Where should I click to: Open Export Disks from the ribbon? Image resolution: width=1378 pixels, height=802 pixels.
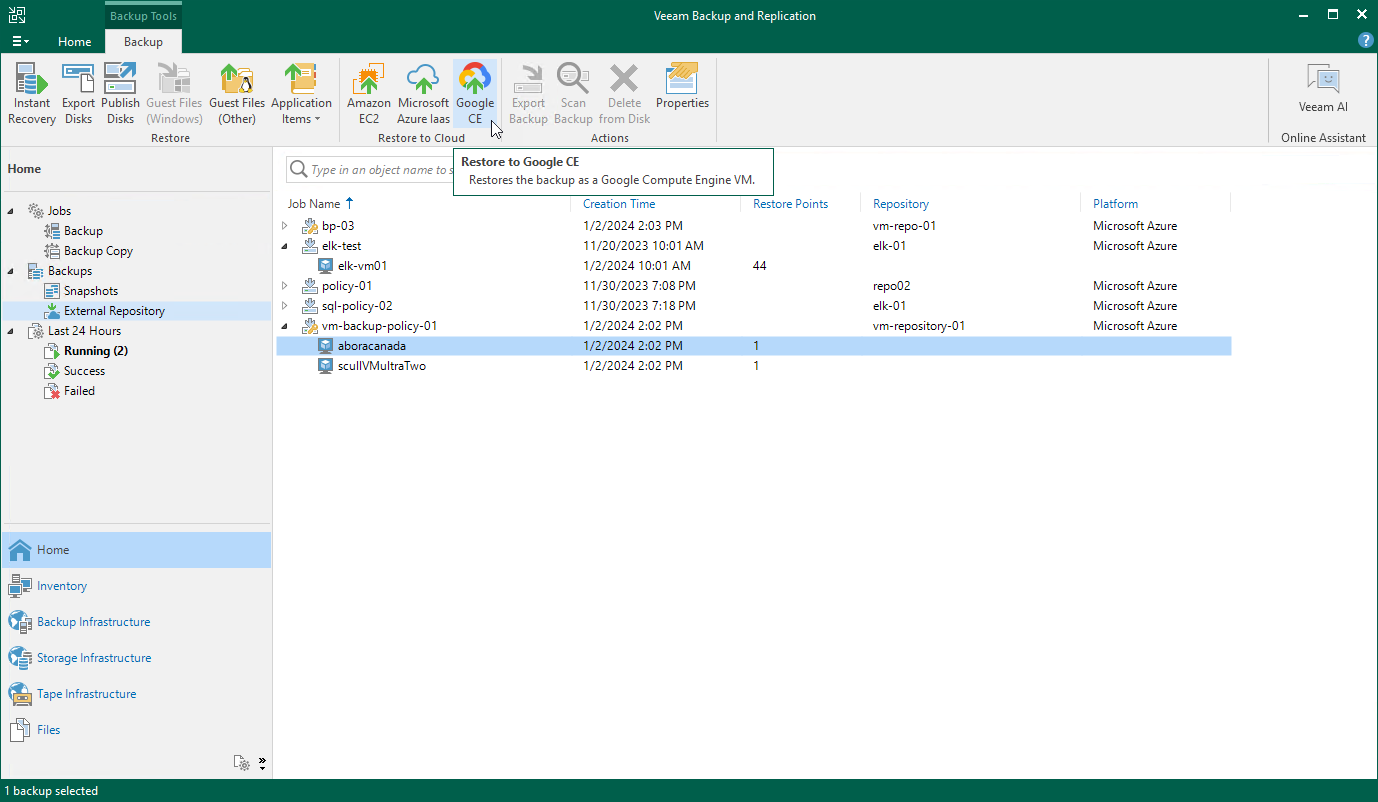78,93
